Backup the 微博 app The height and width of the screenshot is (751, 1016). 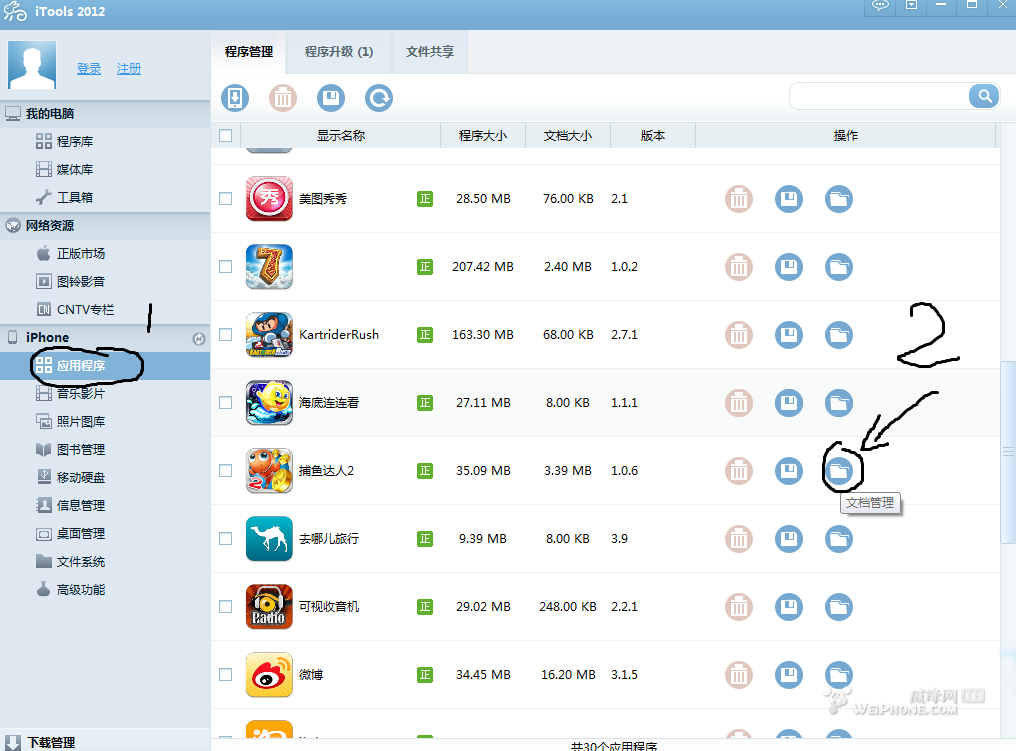pos(789,675)
